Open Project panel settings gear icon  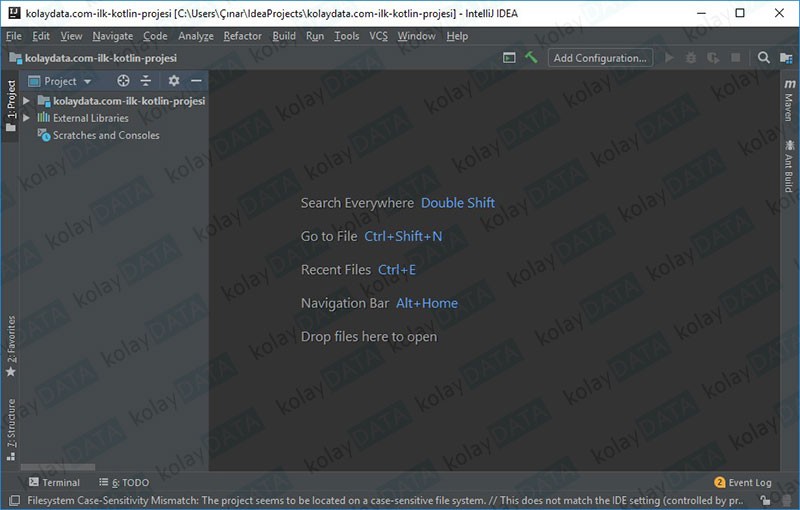point(174,81)
